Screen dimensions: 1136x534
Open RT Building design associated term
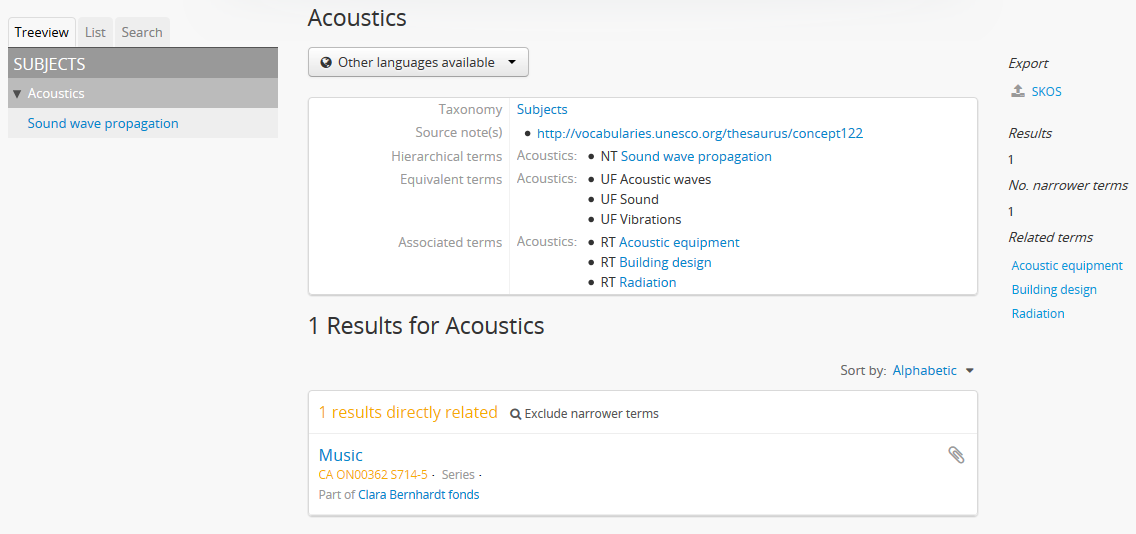[x=665, y=262]
